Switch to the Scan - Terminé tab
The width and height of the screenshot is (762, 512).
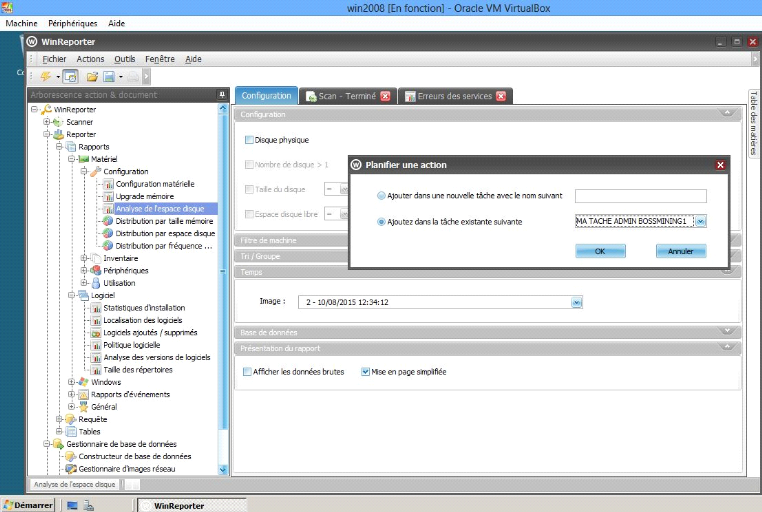click(x=347, y=96)
